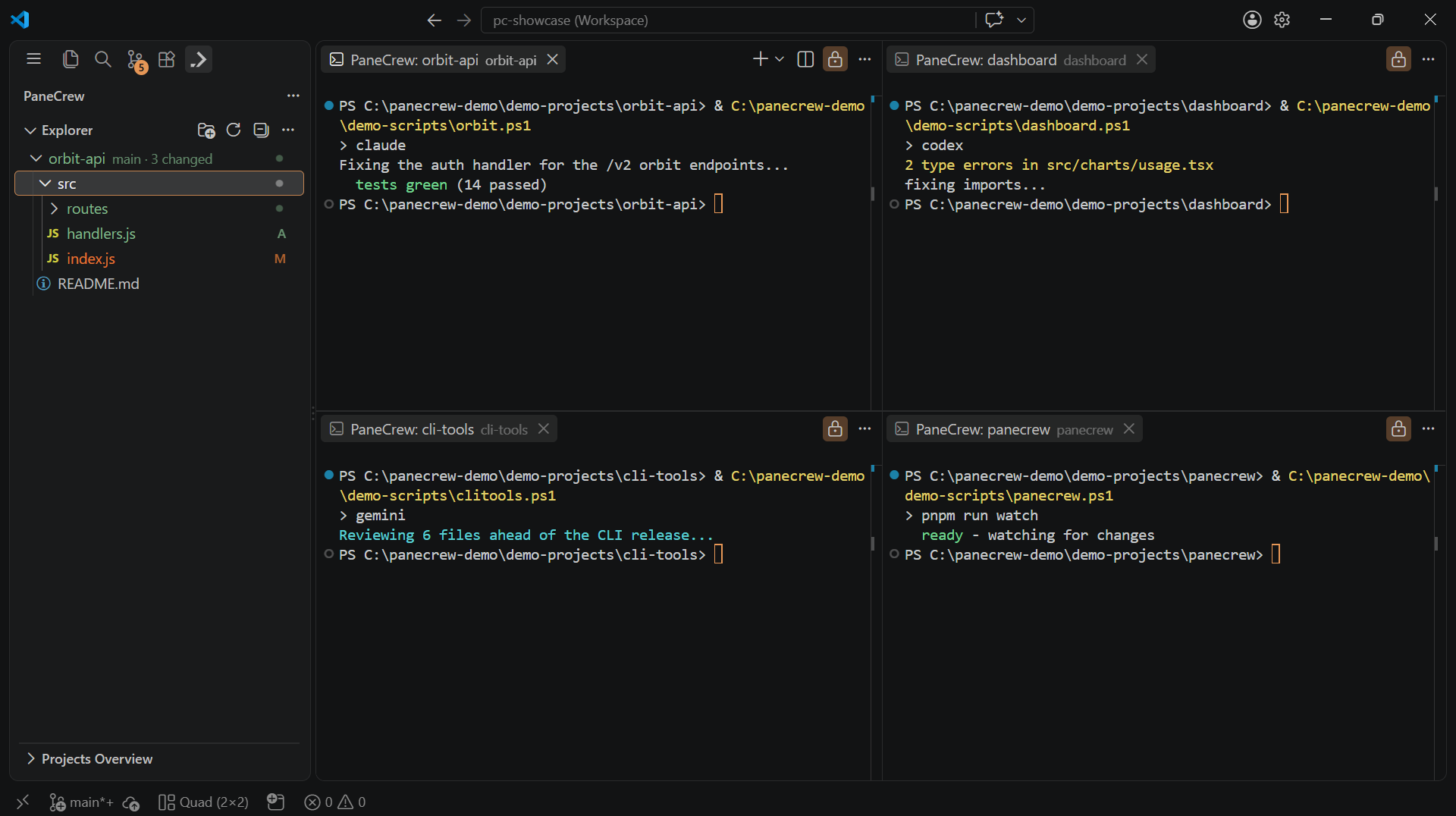Open the Explorer files view icon
Screen dimensions: 1456x816
pos(71,59)
